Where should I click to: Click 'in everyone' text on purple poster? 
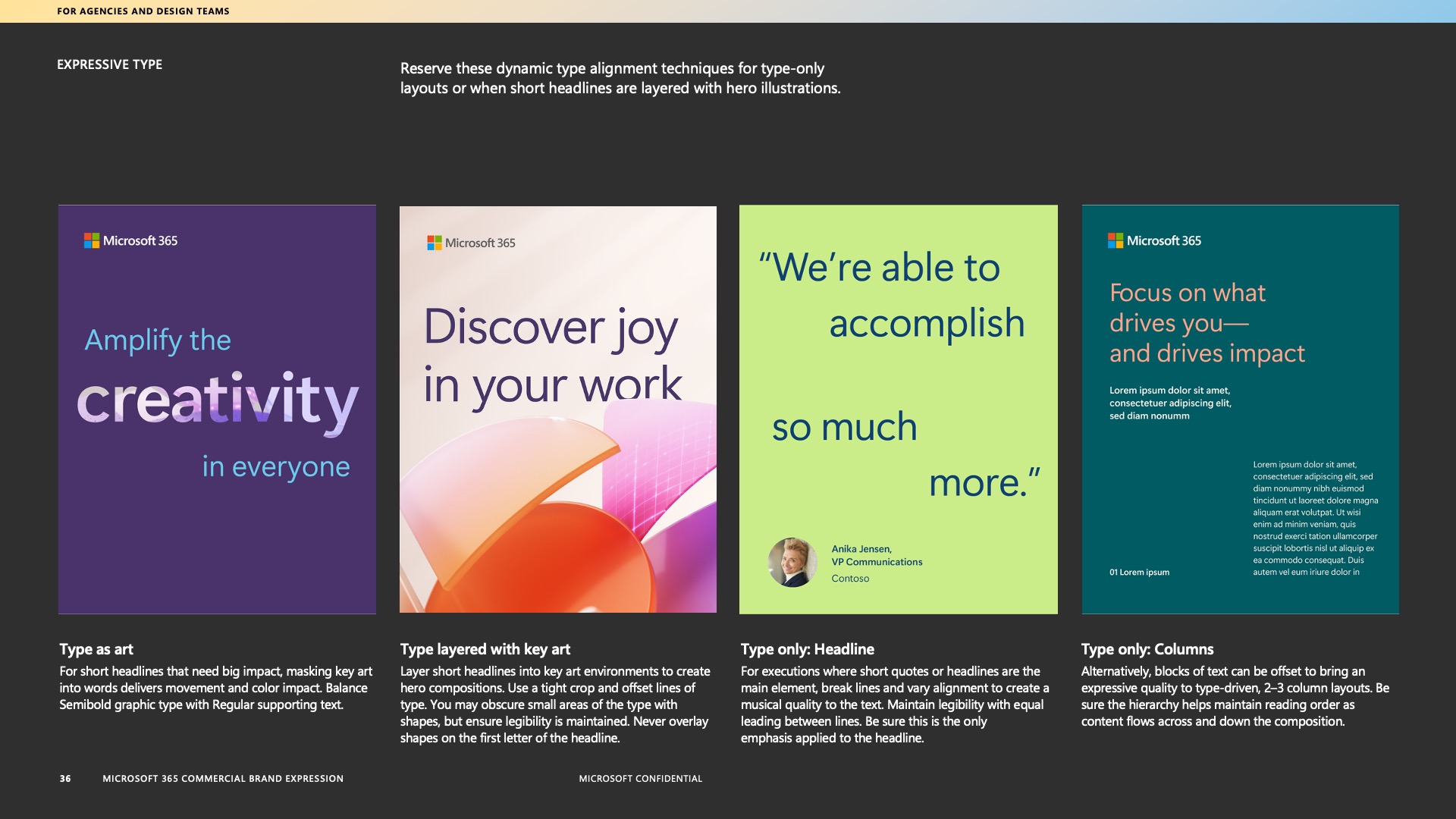pyautogui.click(x=276, y=466)
